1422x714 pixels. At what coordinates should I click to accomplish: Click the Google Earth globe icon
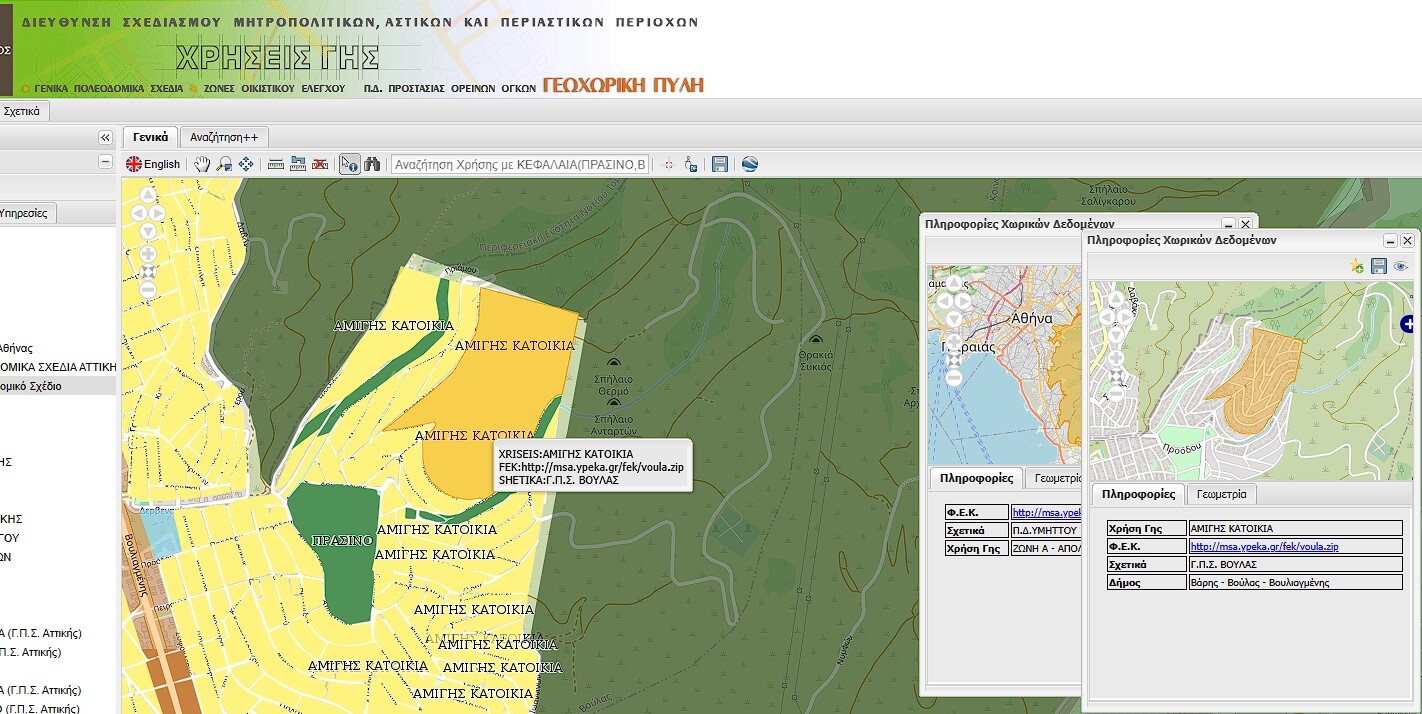[x=749, y=164]
